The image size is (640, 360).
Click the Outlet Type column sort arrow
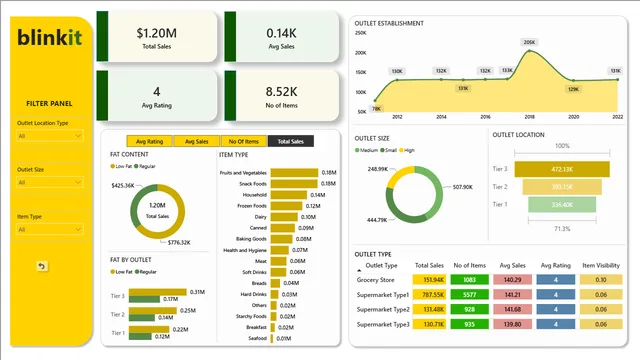[x=359, y=271]
